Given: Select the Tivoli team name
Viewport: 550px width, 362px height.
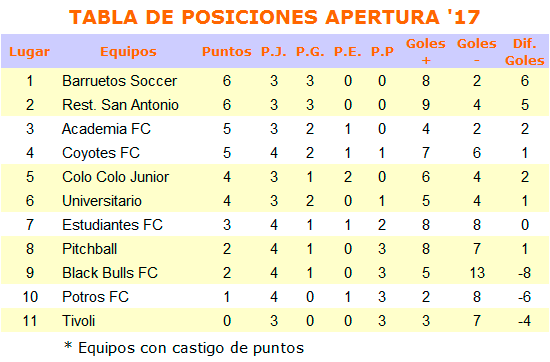Looking at the screenshot, I should [79, 321].
